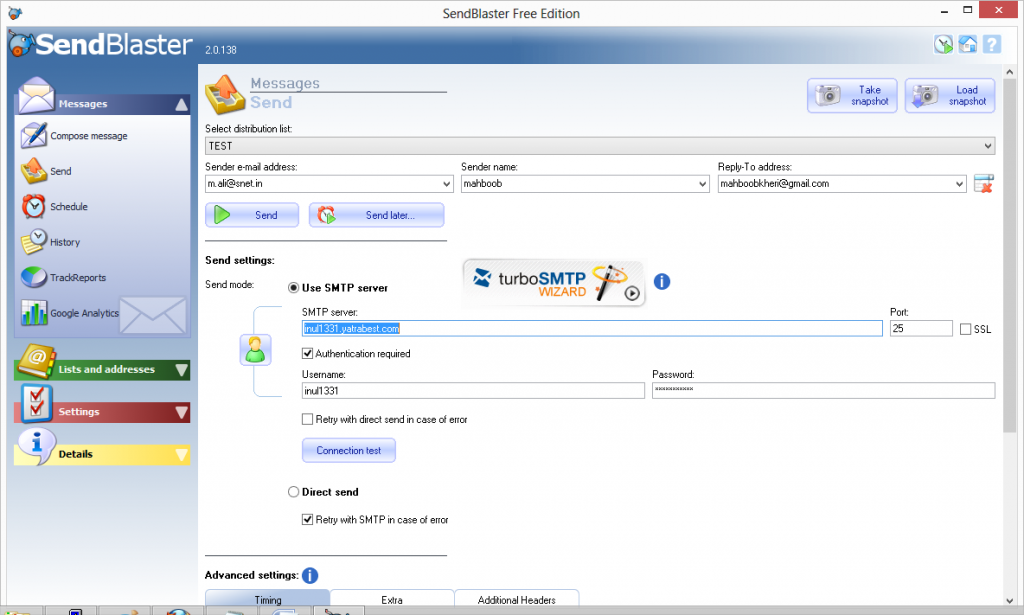This screenshot has height=615, width=1024.
Task: Click the Compose message pencil icon
Action: coord(34,135)
